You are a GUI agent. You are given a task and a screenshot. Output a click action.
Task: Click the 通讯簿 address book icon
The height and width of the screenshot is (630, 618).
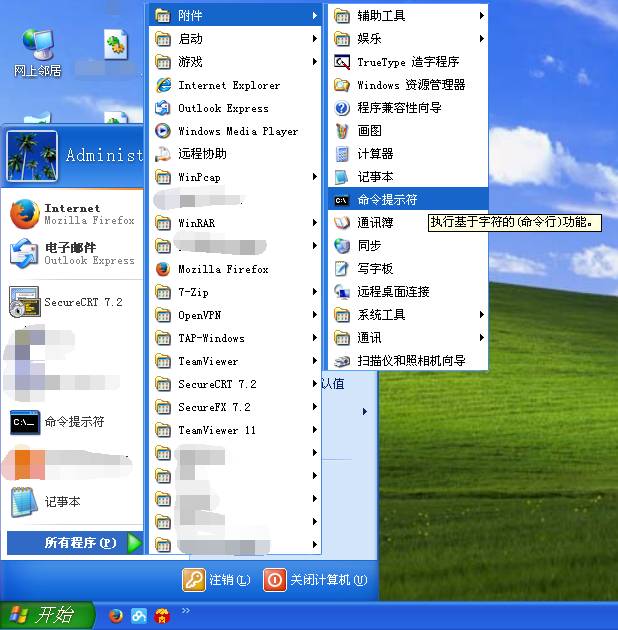point(342,223)
